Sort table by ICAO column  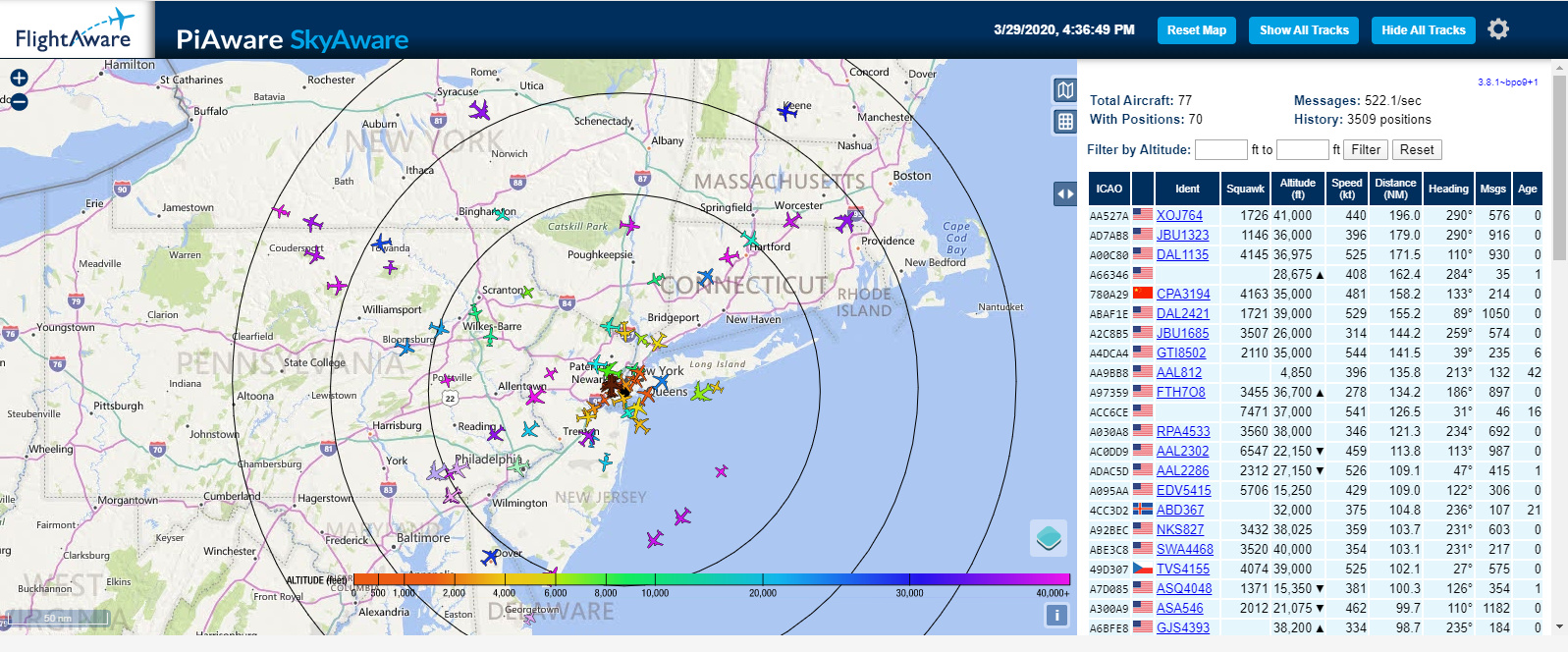point(1109,189)
